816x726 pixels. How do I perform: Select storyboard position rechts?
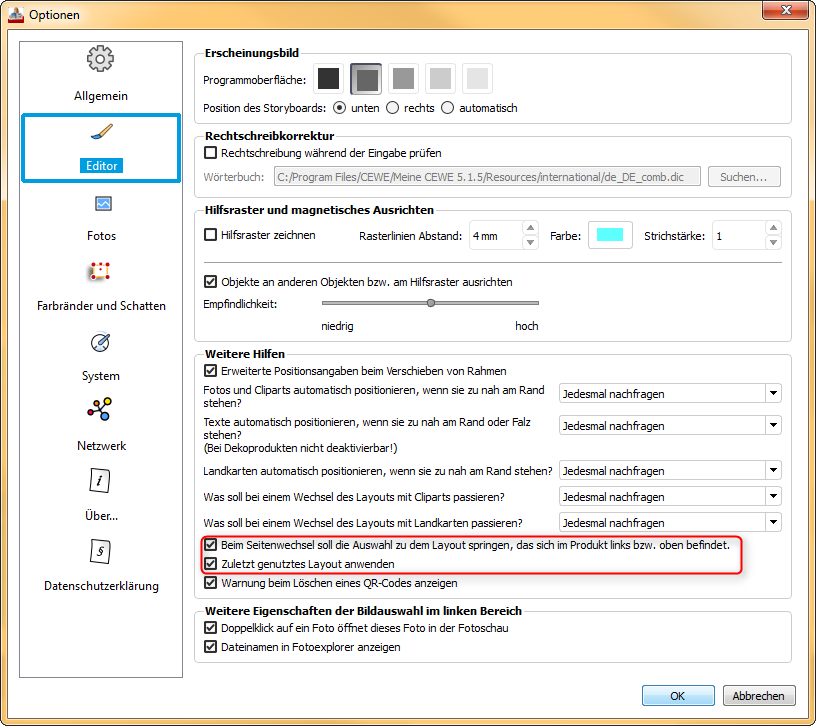(x=392, y=108)
